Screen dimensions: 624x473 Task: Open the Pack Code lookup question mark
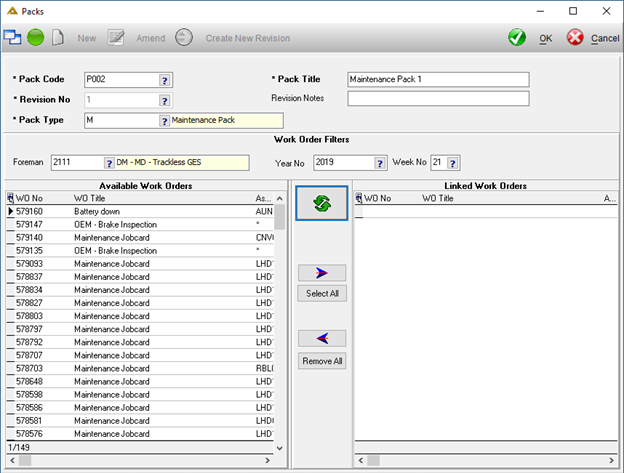(x=165, y=80)
